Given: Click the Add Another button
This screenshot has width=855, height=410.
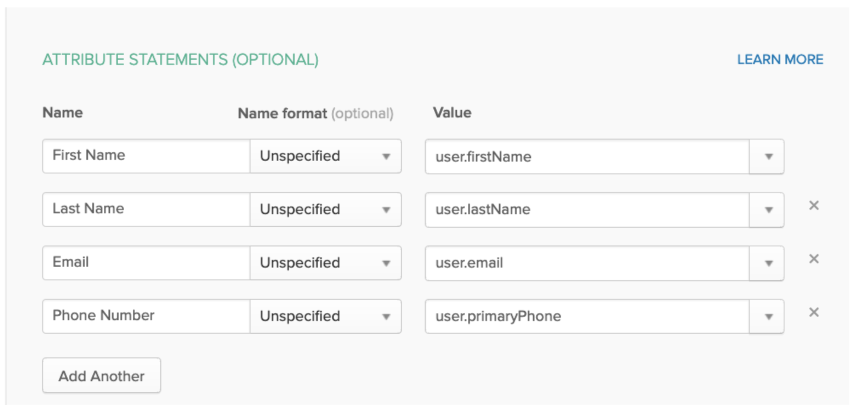Looking at the screenshot, I should [x=101, y=376].
